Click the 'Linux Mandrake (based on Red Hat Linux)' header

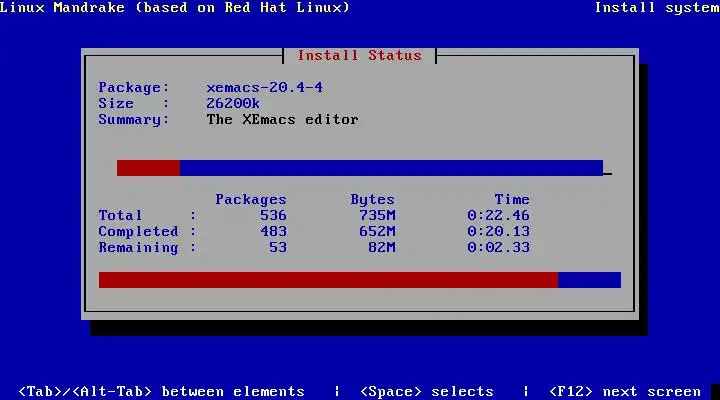175,7
